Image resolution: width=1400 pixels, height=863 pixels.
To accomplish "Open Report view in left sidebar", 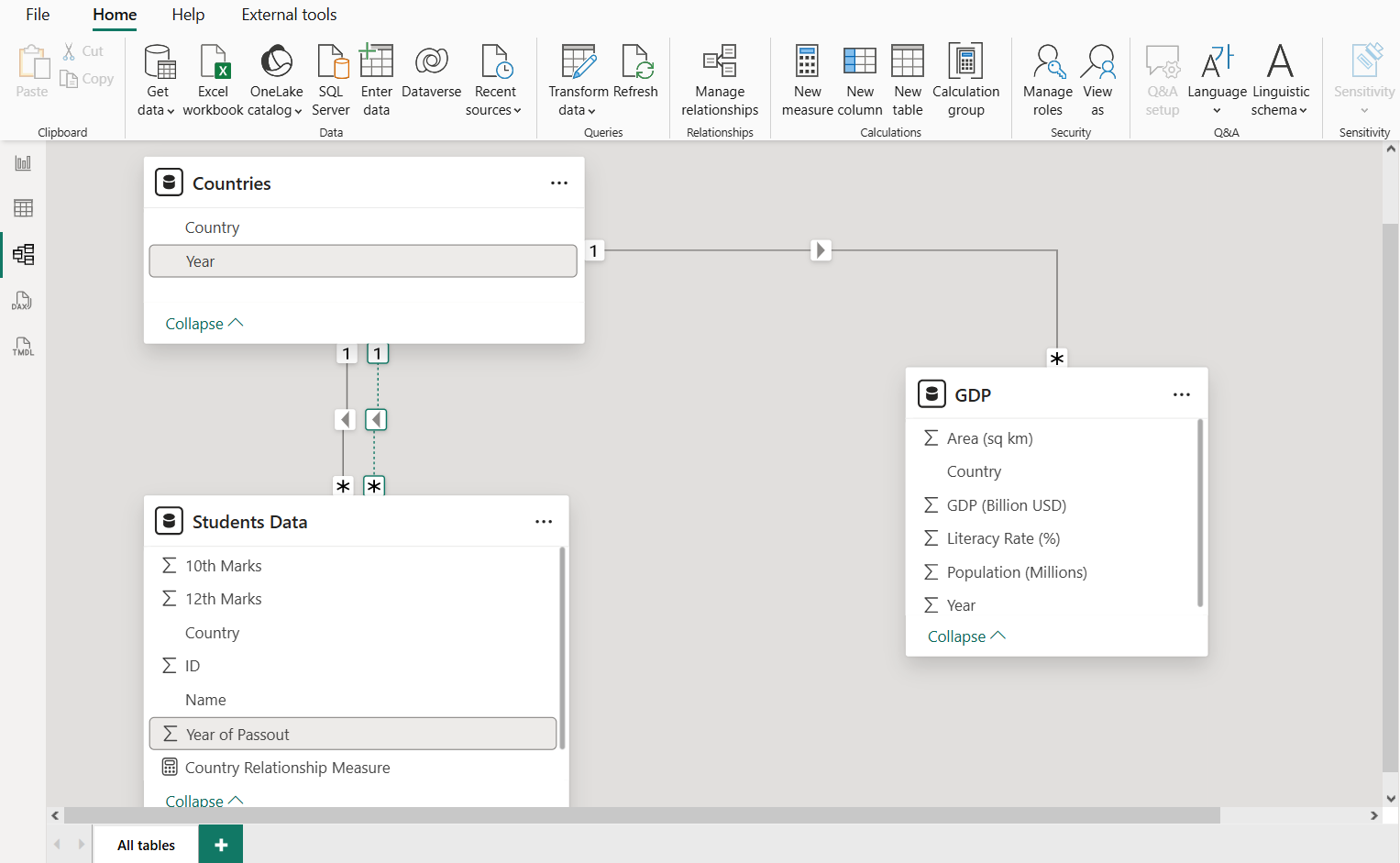I will click(x=23, y=163).
